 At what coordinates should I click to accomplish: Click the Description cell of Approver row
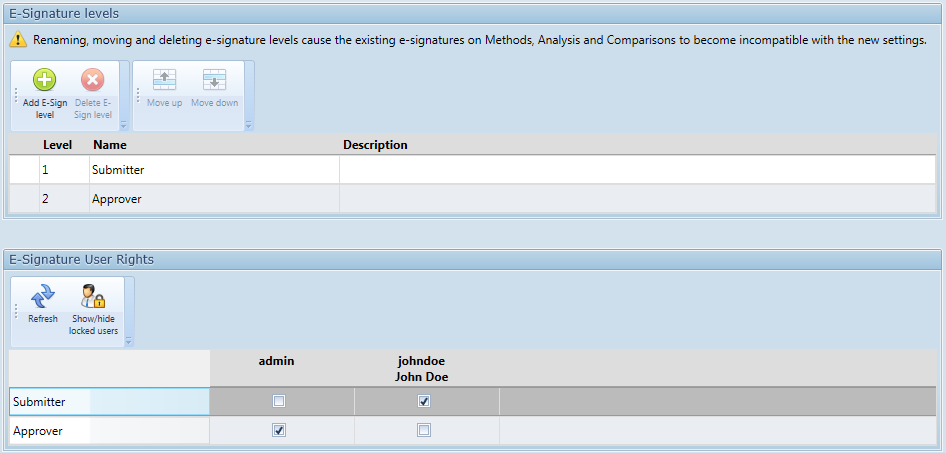637,198
